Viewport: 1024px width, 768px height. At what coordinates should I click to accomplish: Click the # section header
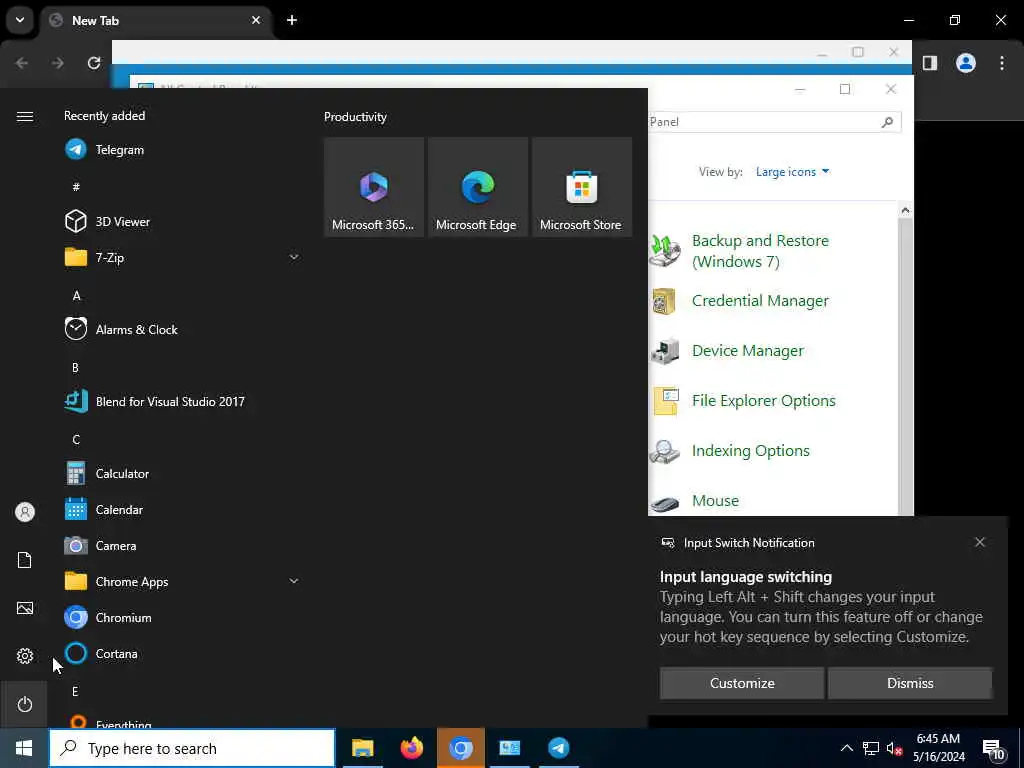76,187
